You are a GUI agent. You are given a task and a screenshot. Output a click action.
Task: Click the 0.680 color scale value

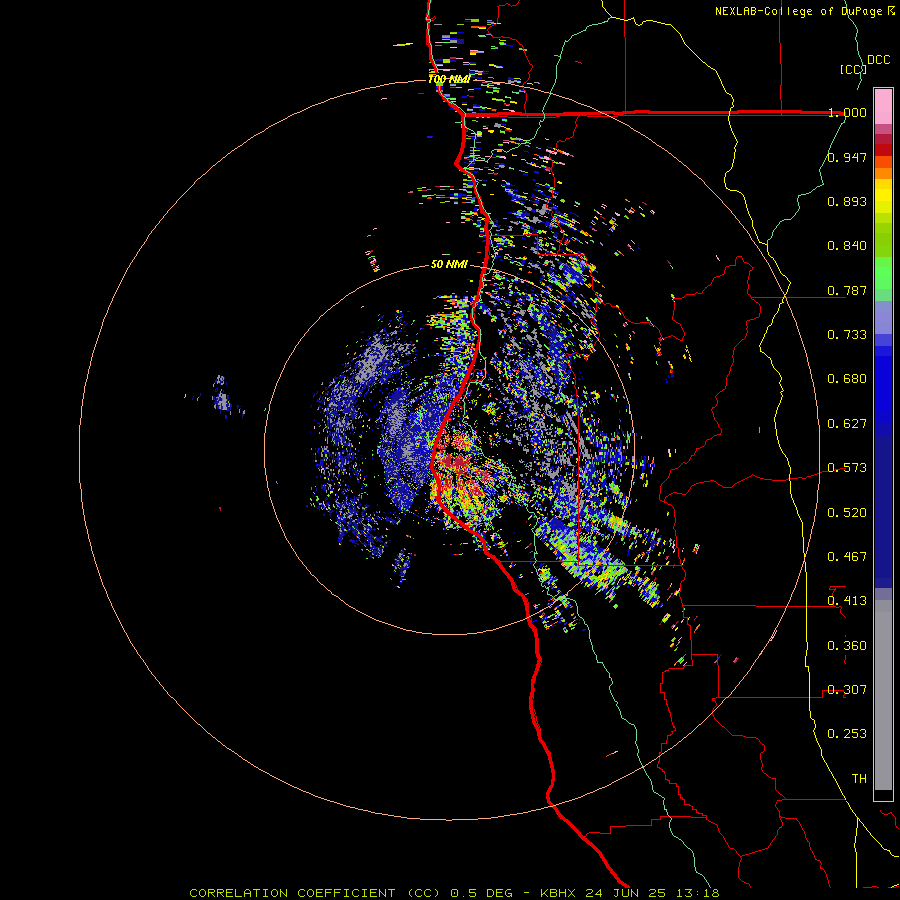(x=847, y=379)
